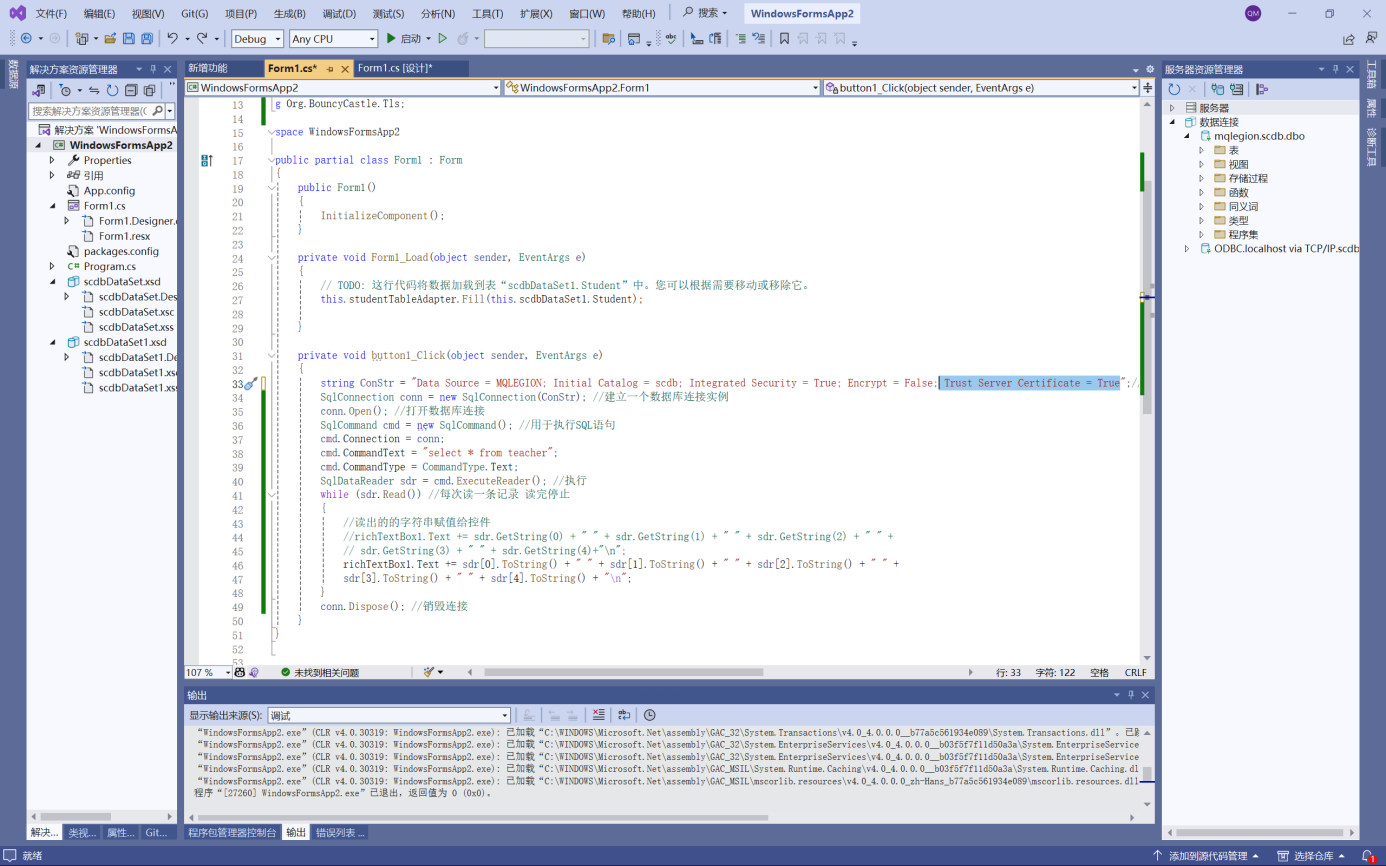Click the Solution Explorer search field
Screen dimensions: 1386x866
point(97,111)
